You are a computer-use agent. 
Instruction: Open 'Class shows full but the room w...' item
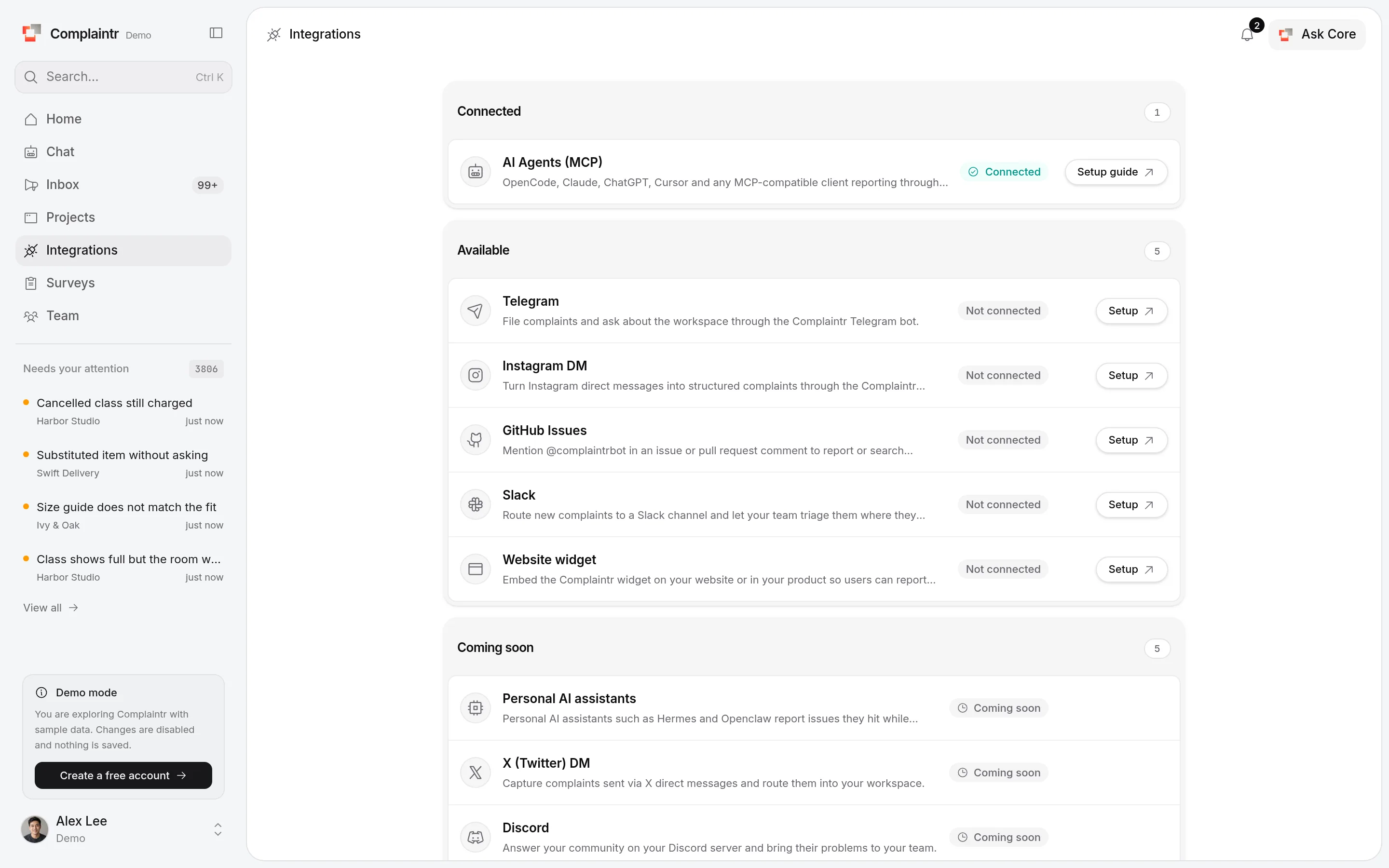tap(123, 567)
